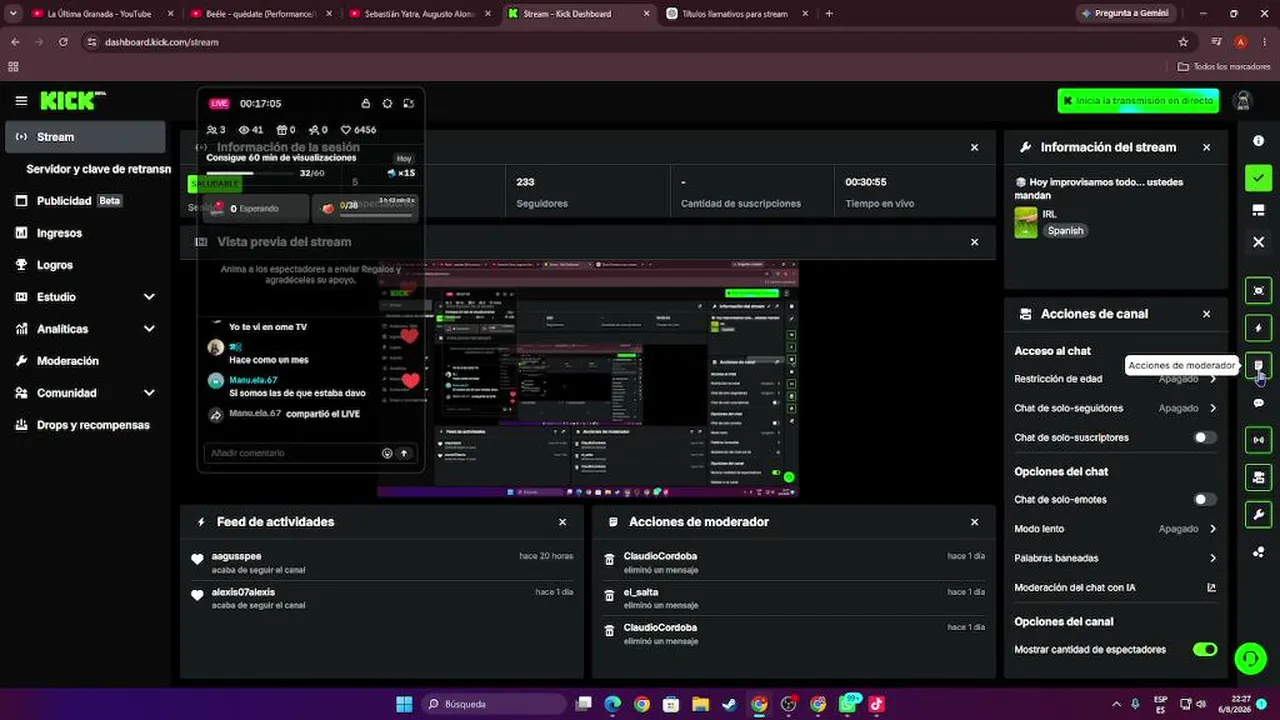Open Steam from the taskbar
Image resolution: width=1280 pixels, height=720 pixels.
point(729,704)
